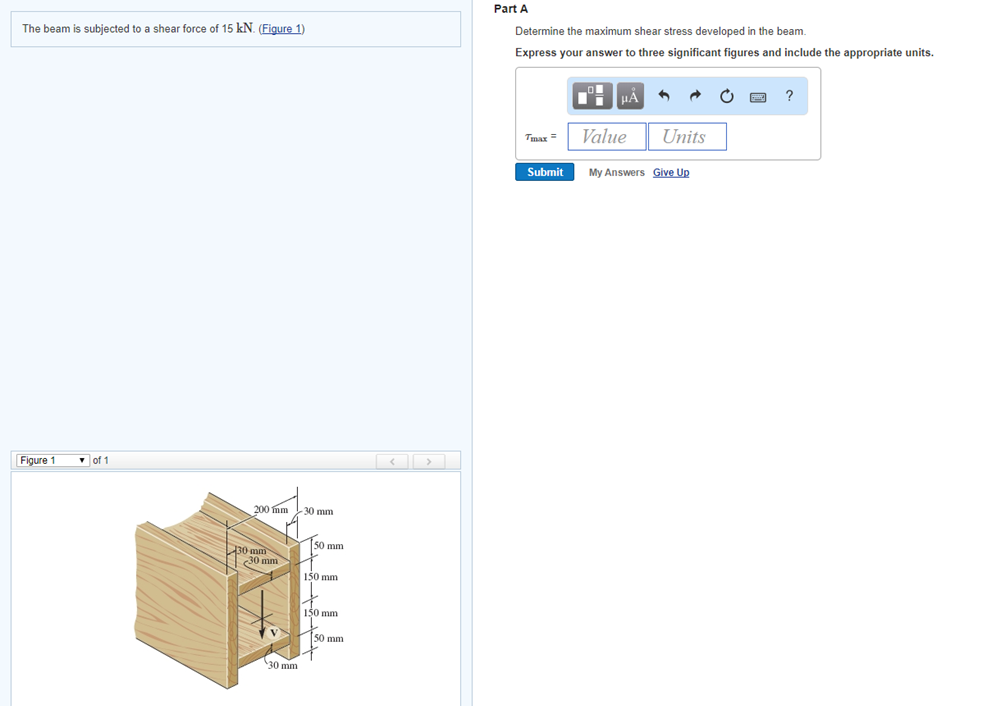Reset the answer with circular arrow

point(726,96)
